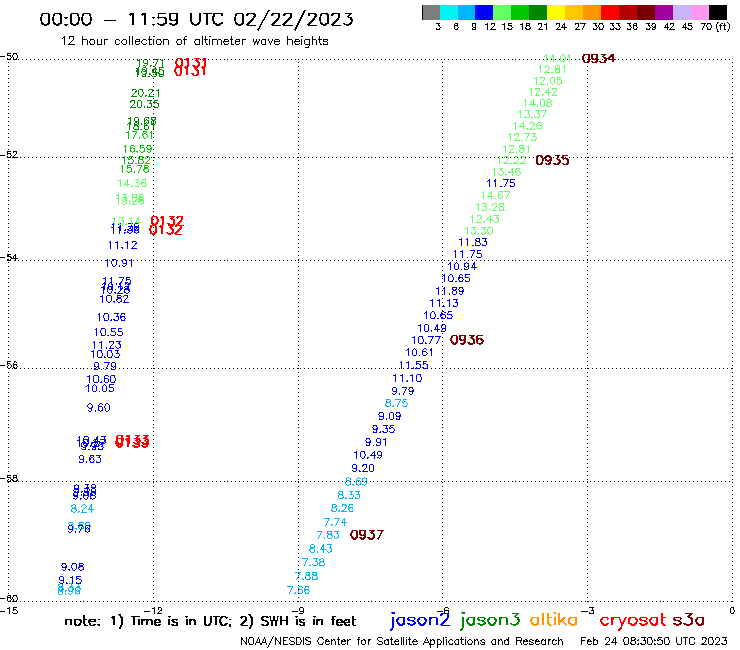Click wave height value 11.12

coord(123,245)
